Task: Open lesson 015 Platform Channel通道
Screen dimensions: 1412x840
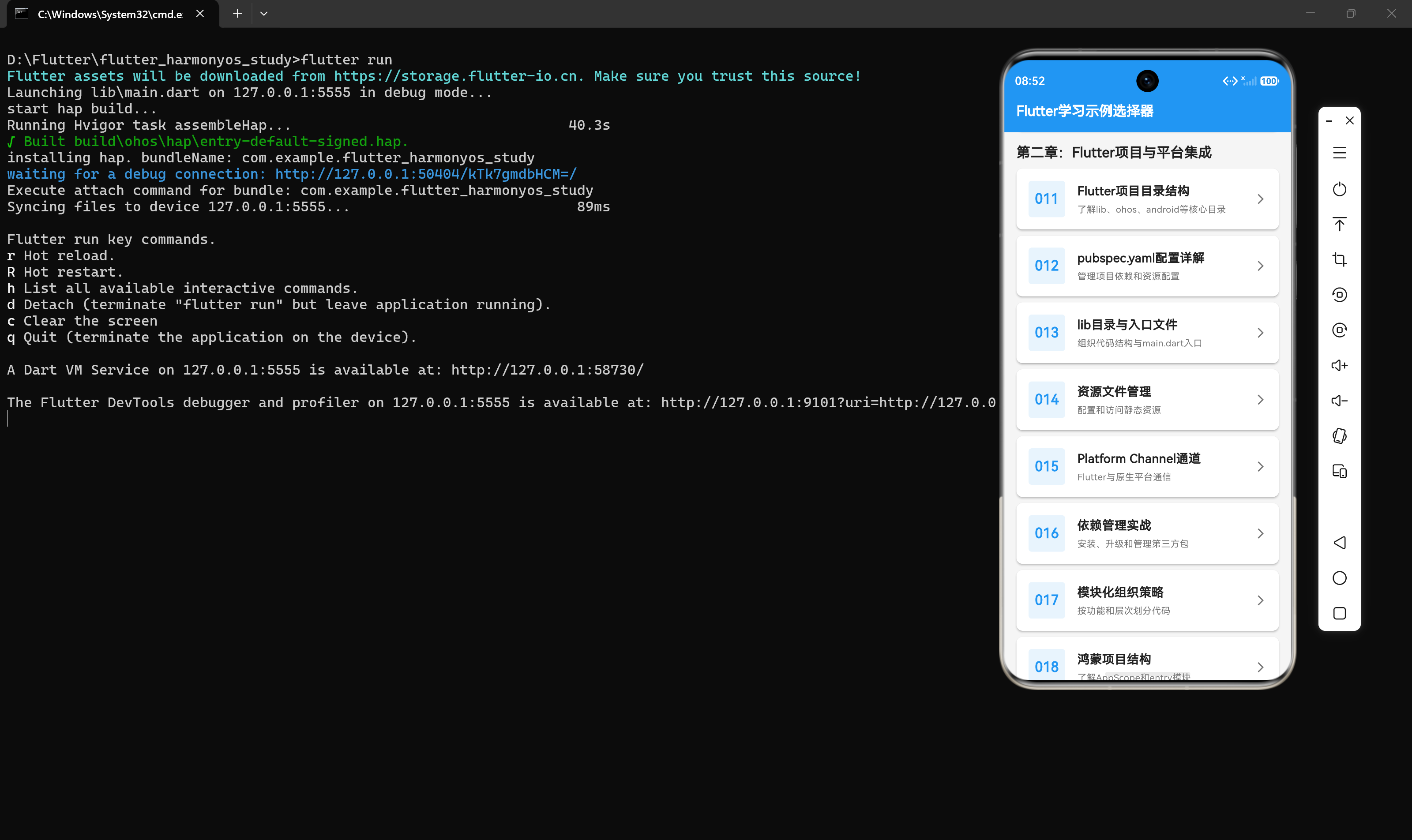Action: tap(1147, 466)
